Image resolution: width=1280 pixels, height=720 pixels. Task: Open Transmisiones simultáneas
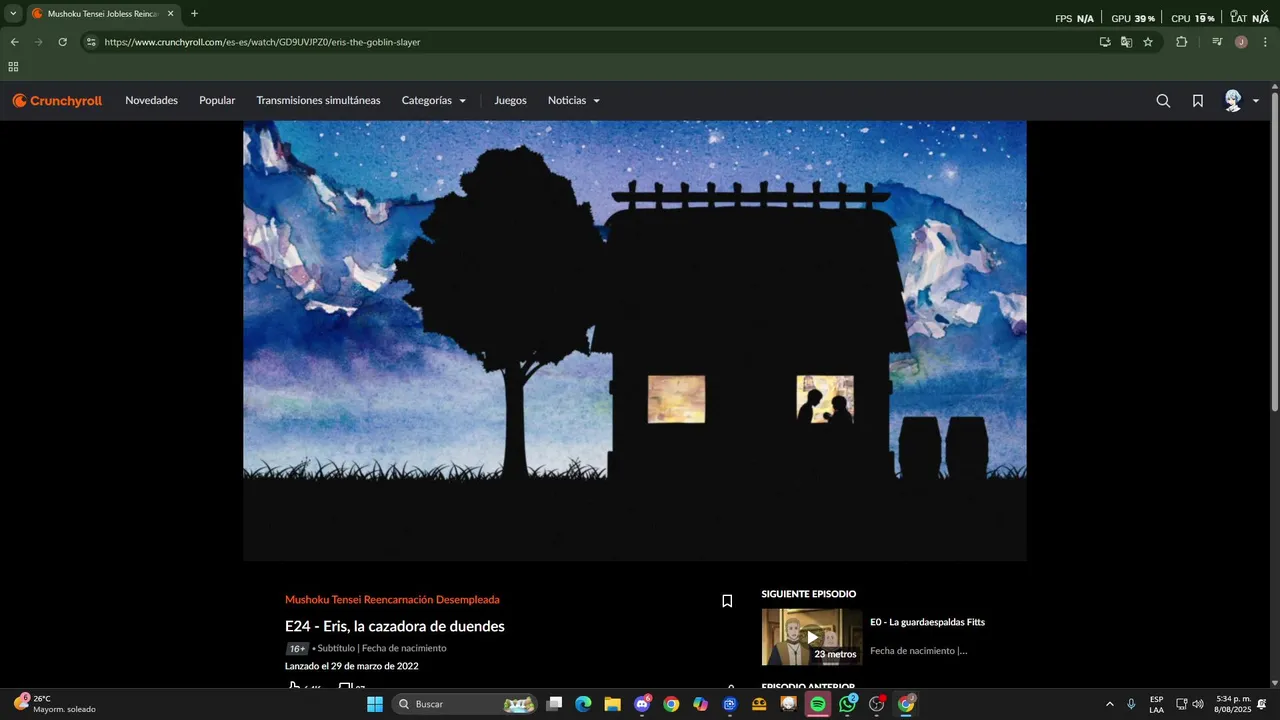(318, 101)
